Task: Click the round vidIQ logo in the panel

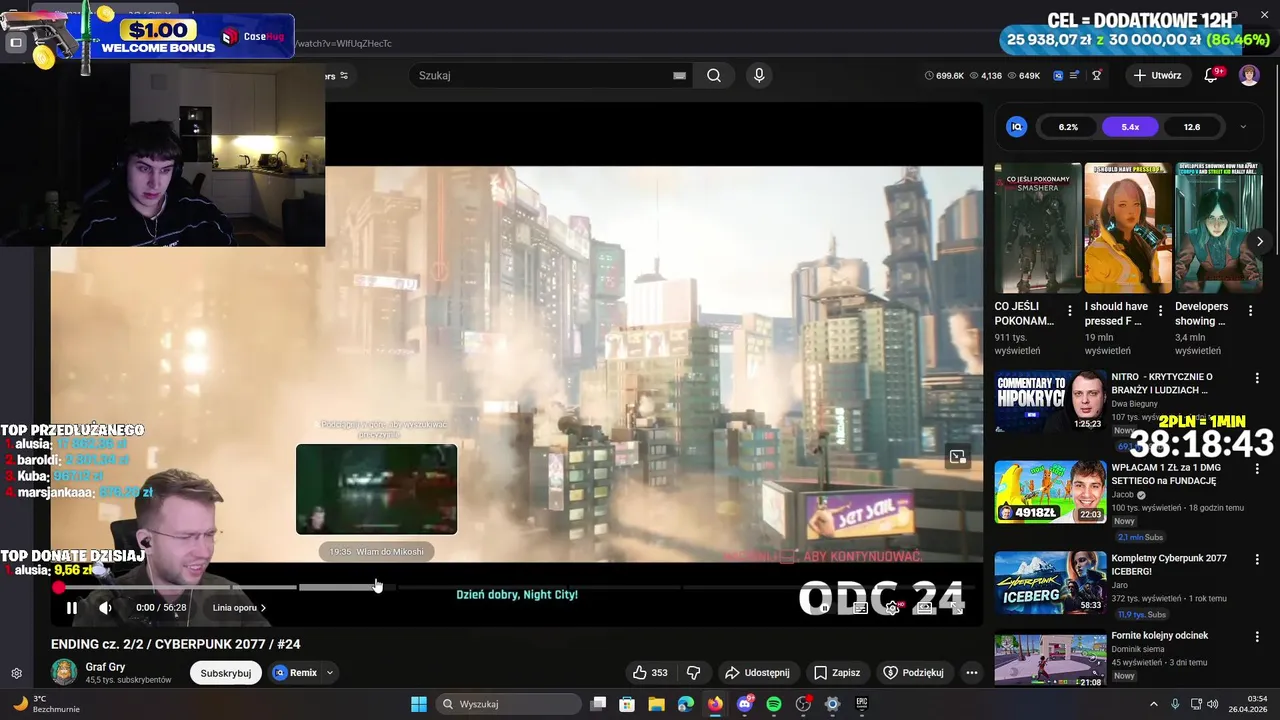Action: coord(1017,127)
